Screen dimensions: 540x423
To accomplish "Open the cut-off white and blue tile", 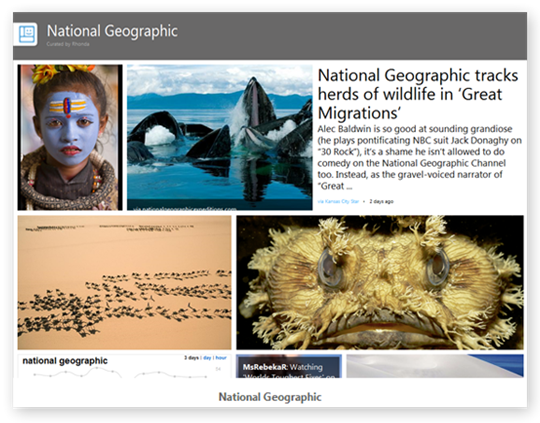I will point(435,366).
